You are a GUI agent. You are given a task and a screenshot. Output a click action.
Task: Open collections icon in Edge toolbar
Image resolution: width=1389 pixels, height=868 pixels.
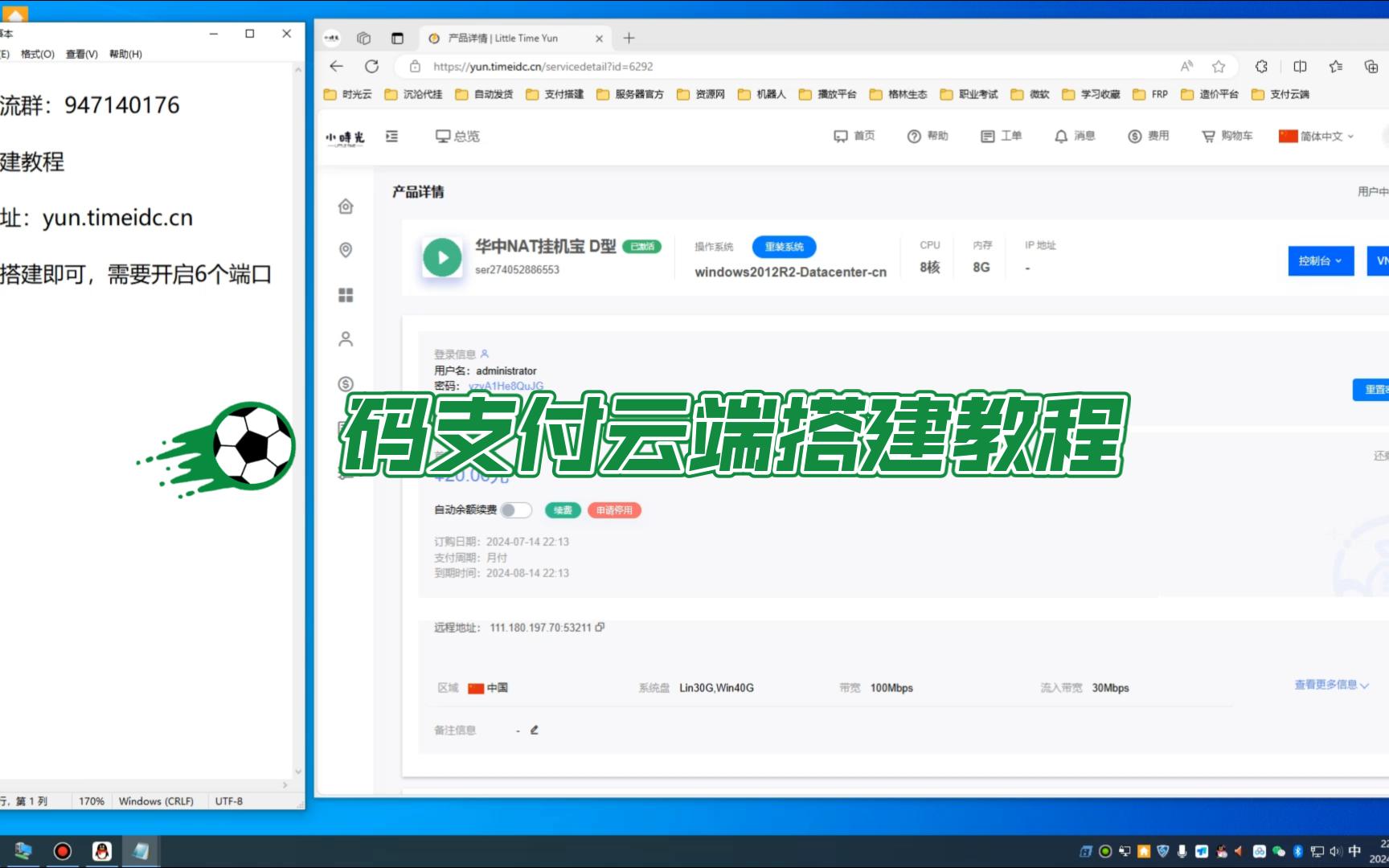pos(1371,67)
